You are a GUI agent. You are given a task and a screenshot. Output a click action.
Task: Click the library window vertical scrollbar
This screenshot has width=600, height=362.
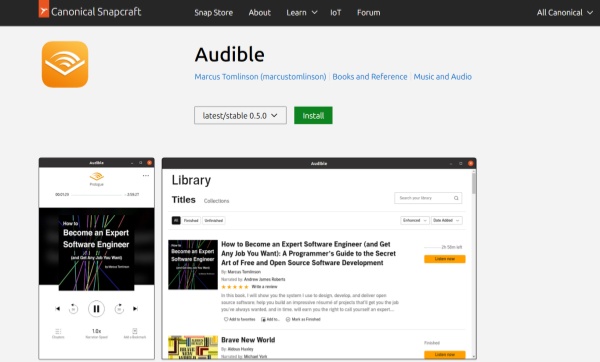coord(474,184)
